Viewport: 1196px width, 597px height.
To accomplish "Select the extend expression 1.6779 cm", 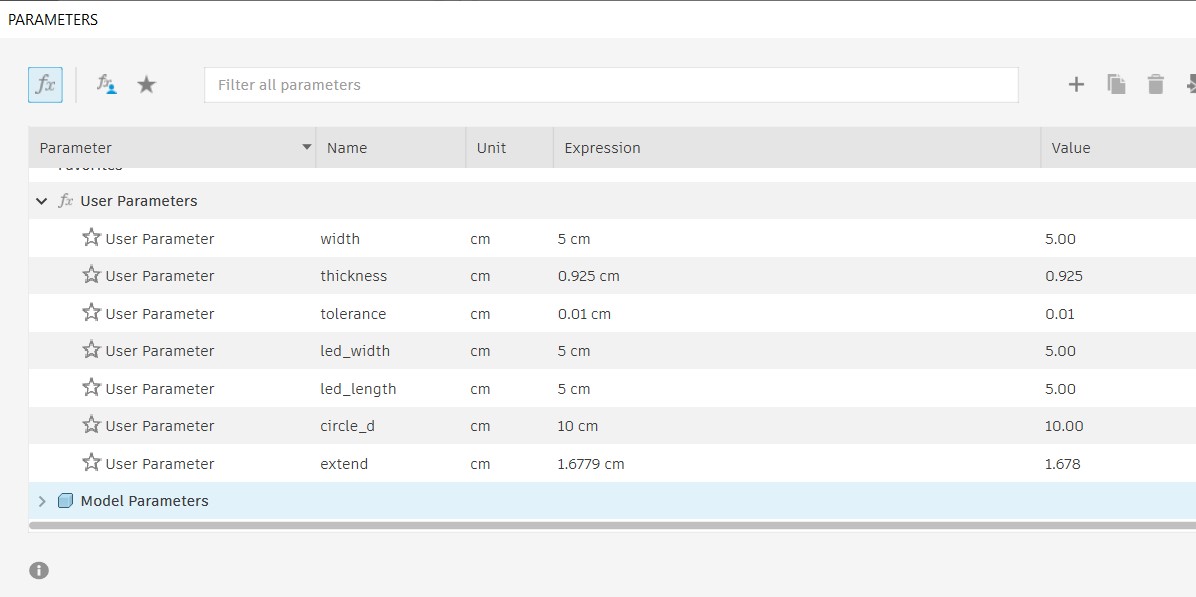I will (x=591, y=464).
